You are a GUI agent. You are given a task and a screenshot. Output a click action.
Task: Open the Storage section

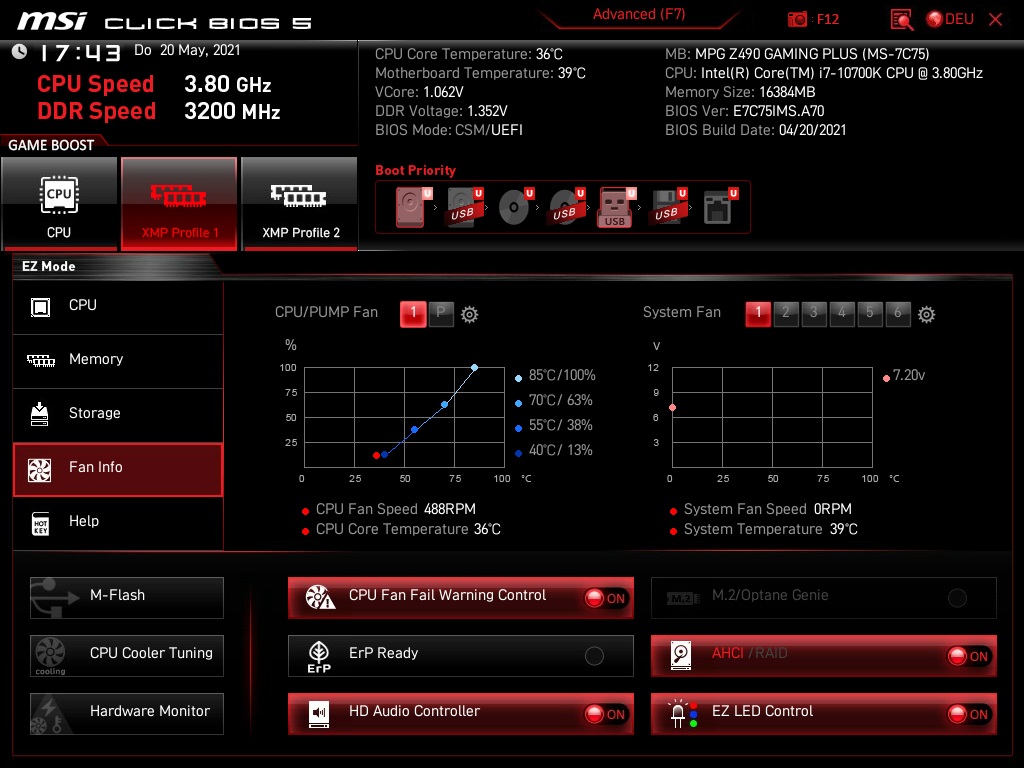[x=118, y=413]
